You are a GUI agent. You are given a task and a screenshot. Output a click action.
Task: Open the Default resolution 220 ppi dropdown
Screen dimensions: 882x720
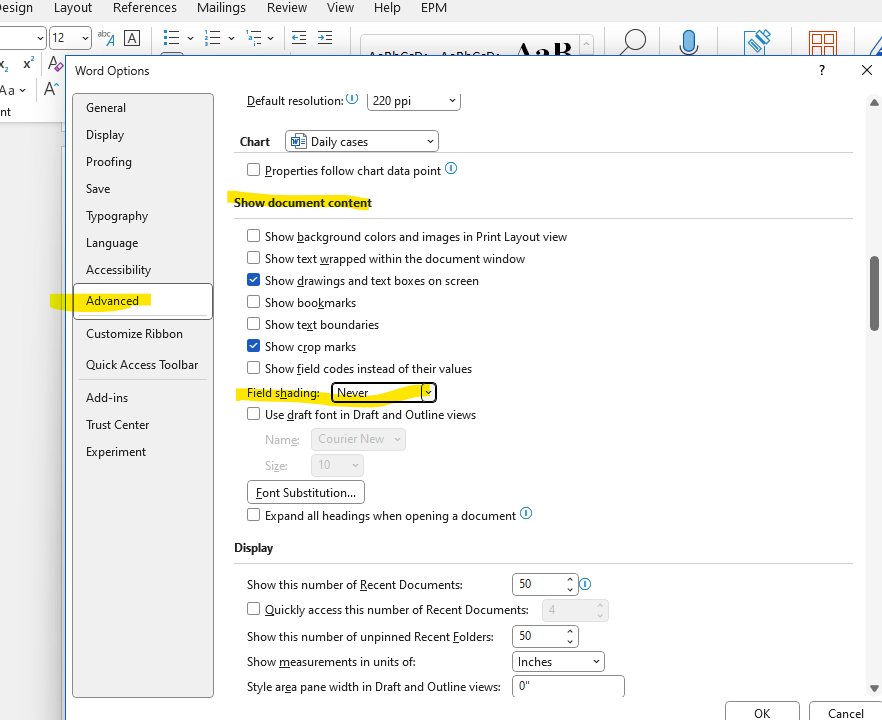(x=414, y=101)
